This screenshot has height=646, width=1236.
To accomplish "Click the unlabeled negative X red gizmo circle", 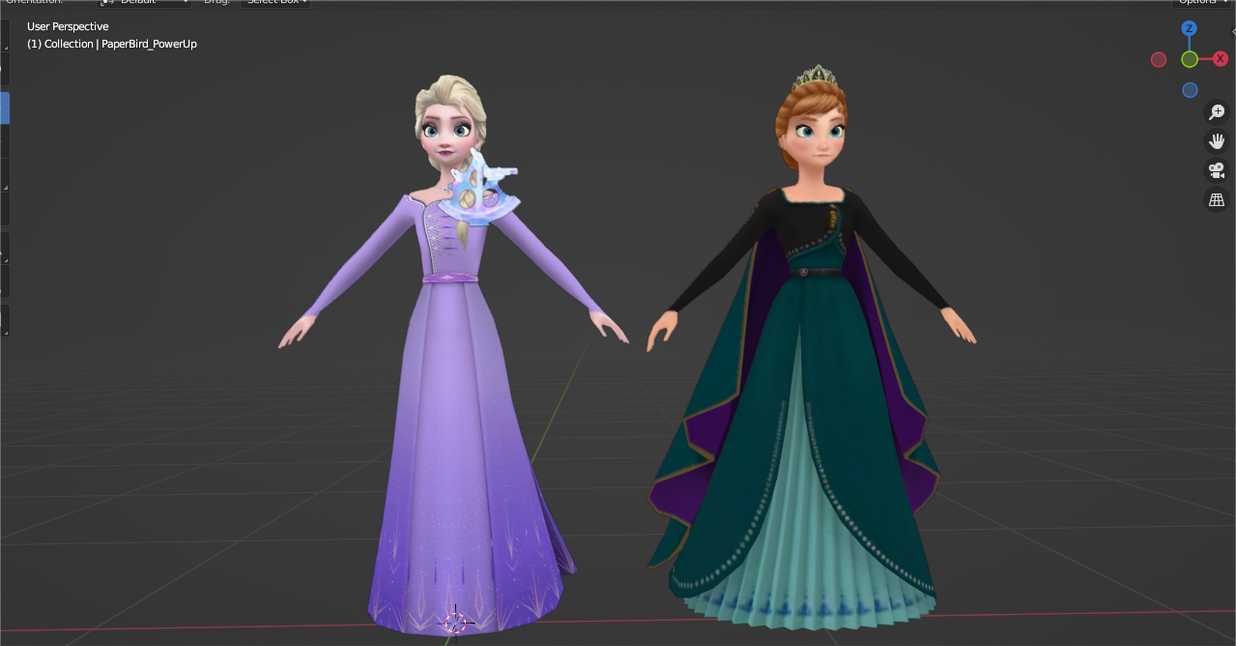I will 1158,60.
